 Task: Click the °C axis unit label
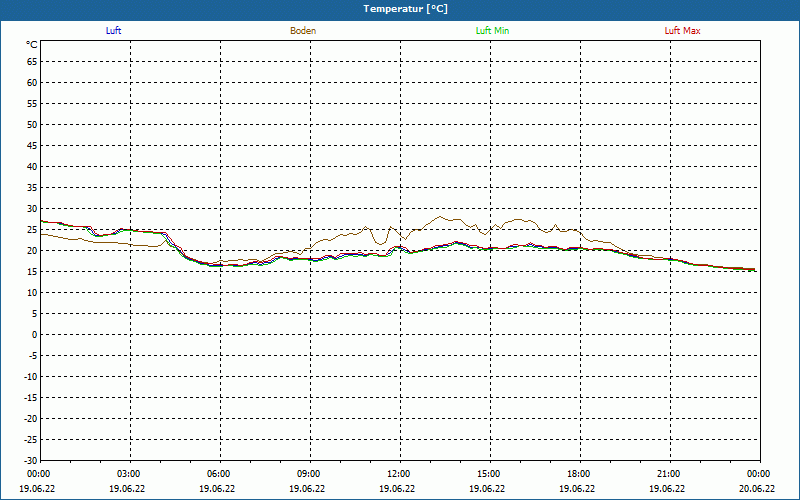[32, 45]
